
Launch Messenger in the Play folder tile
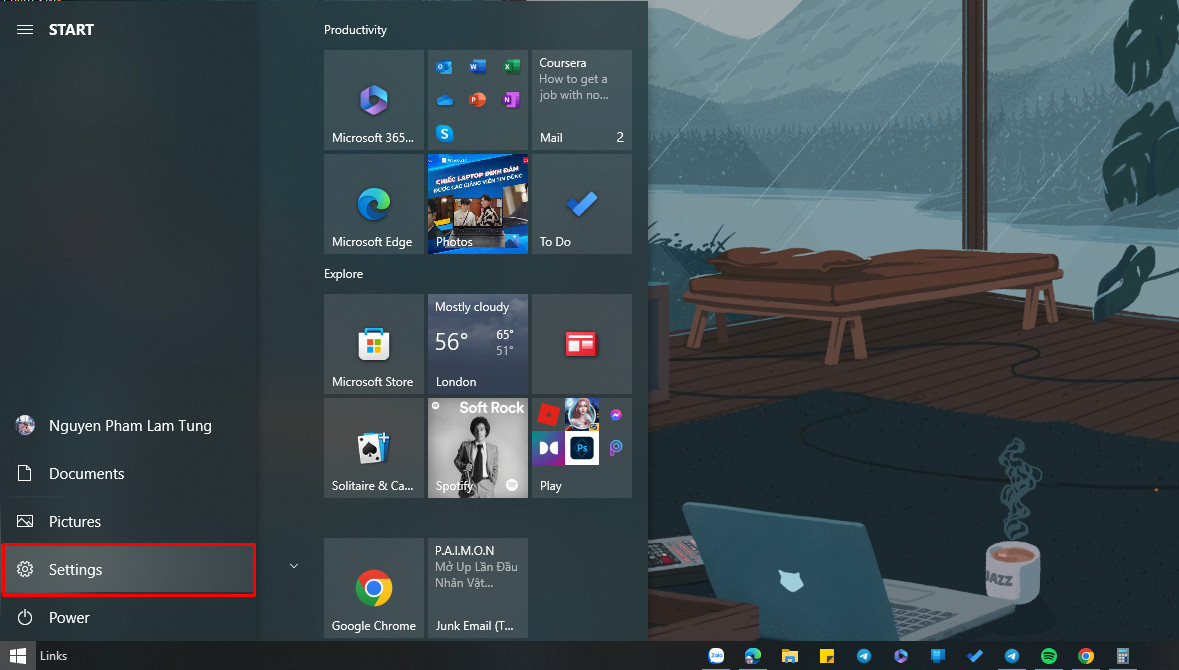(616, 414)
